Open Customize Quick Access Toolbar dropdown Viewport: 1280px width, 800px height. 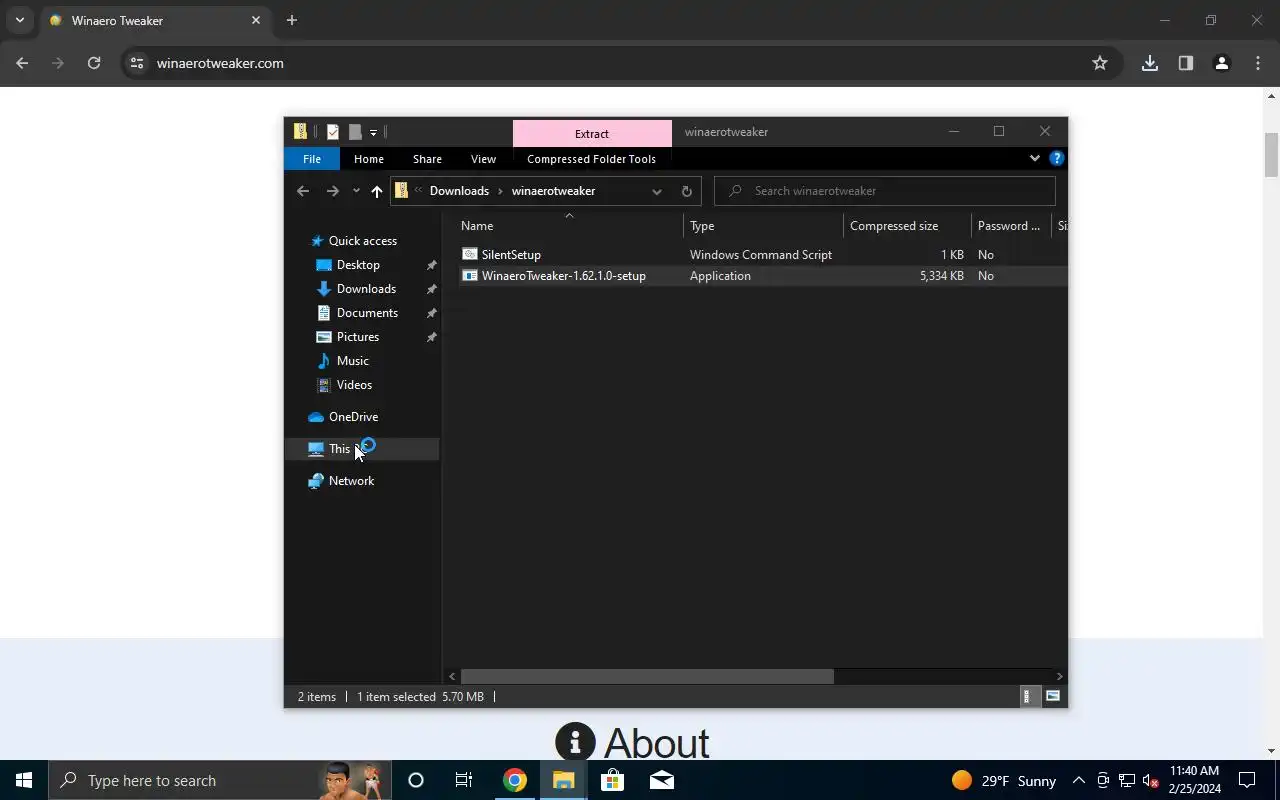point(373,132)
